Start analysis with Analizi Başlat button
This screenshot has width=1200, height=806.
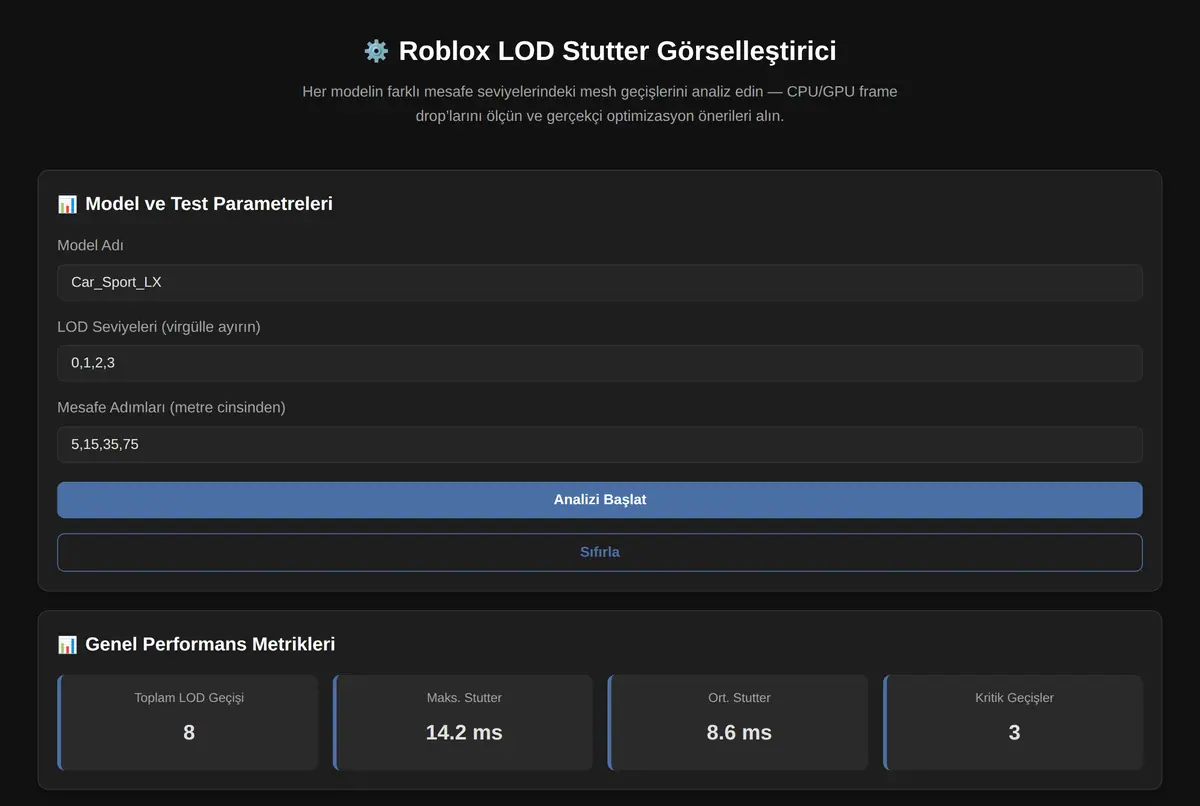(600, 500)
